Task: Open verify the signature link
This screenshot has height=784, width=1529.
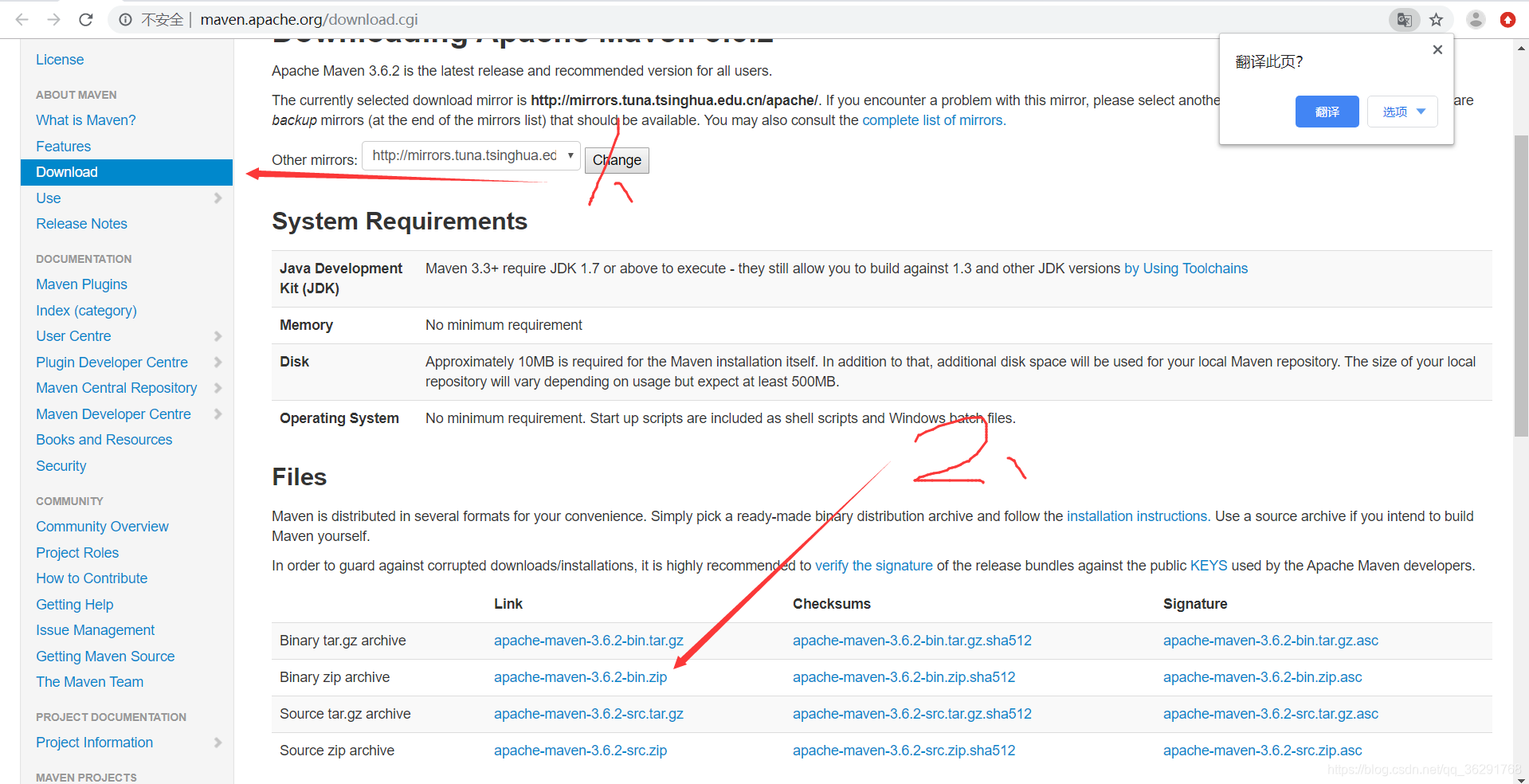Action: [874, 566]
